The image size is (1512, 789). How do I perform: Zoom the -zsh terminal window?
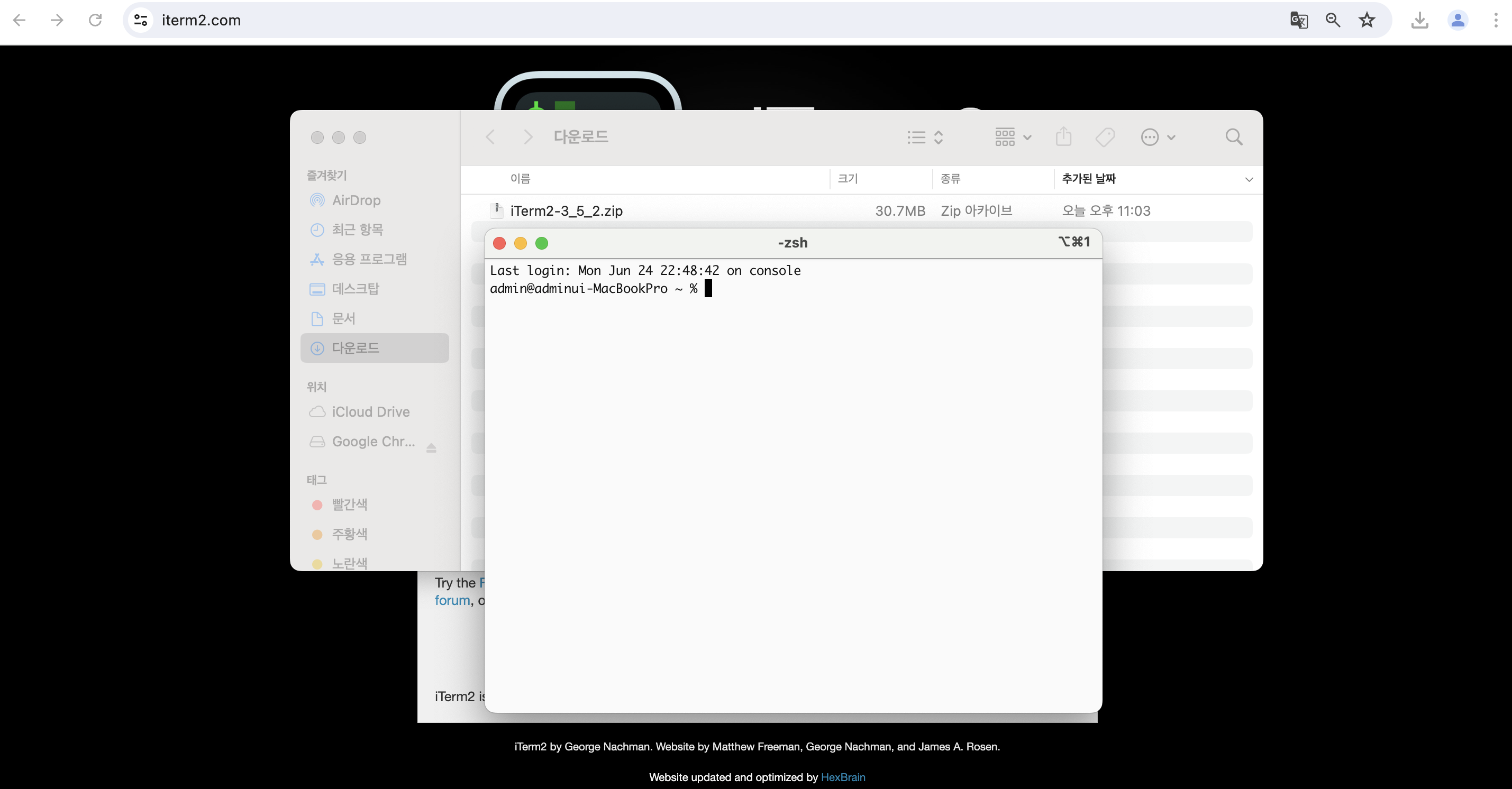tap(542, 243)
